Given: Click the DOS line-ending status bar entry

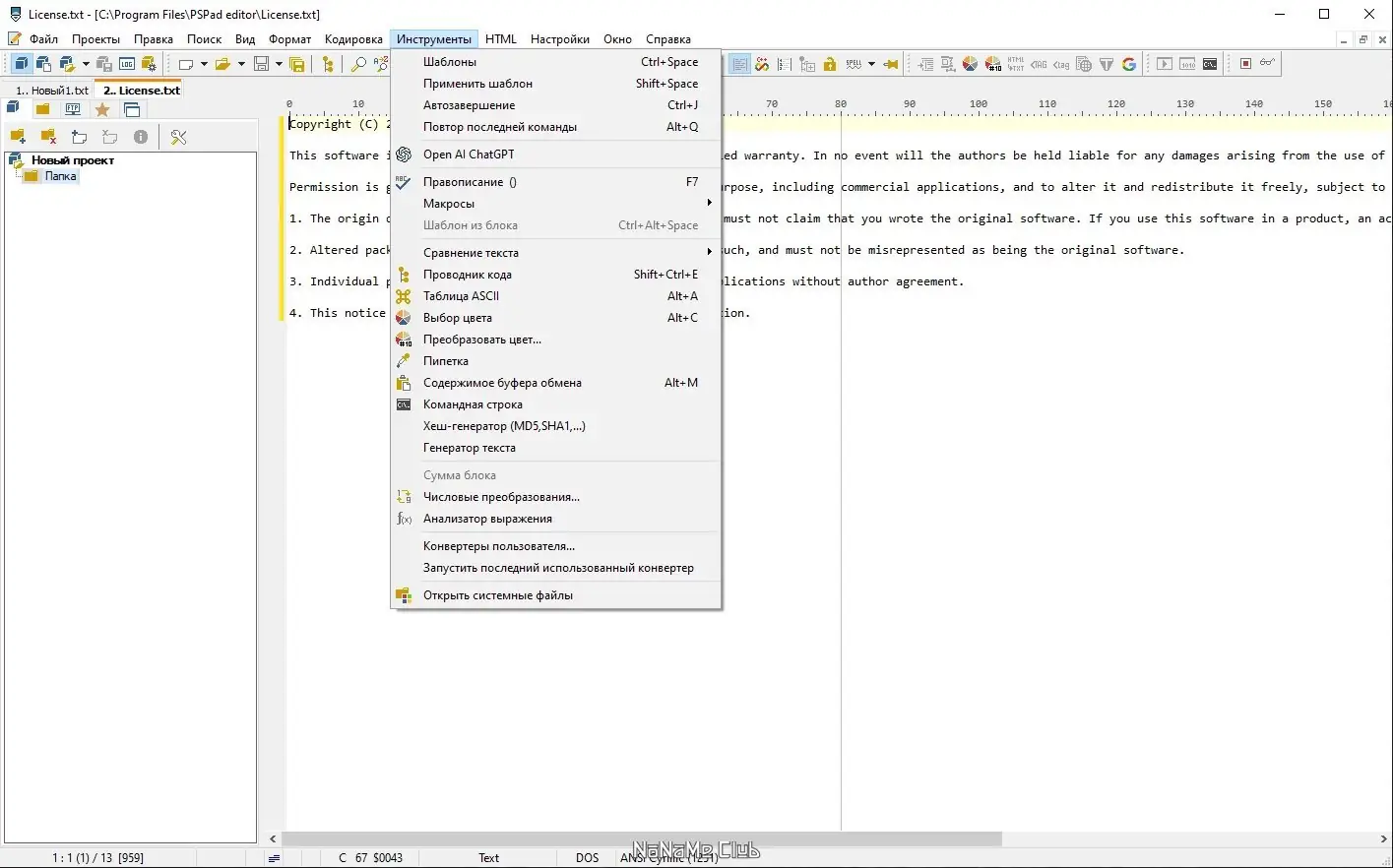Looking at the screenshot, I should pos(588,858).
